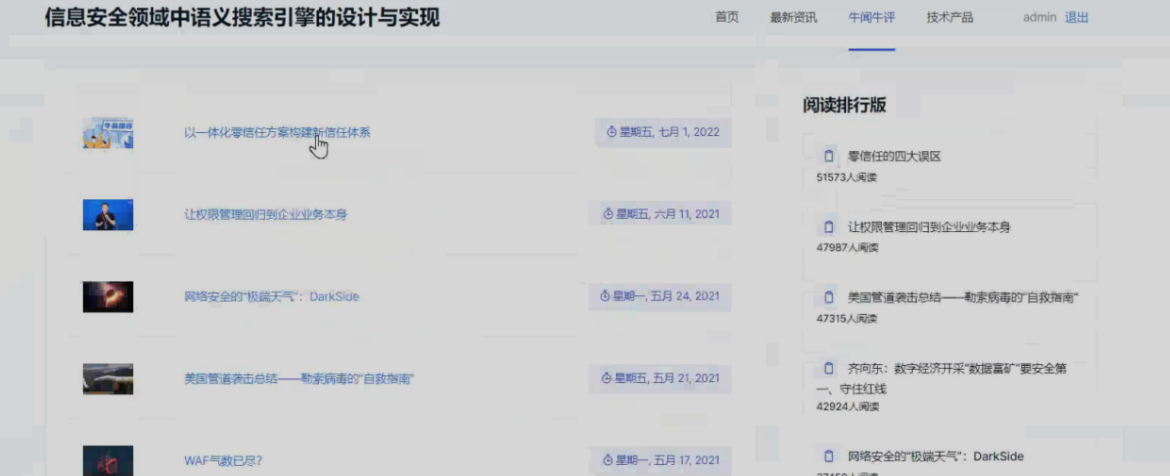Click the date badge 星期一, 五月 24, 2021
This screenshot has height=476, width=1170.
pyautogui.click(x=660, y=296)
